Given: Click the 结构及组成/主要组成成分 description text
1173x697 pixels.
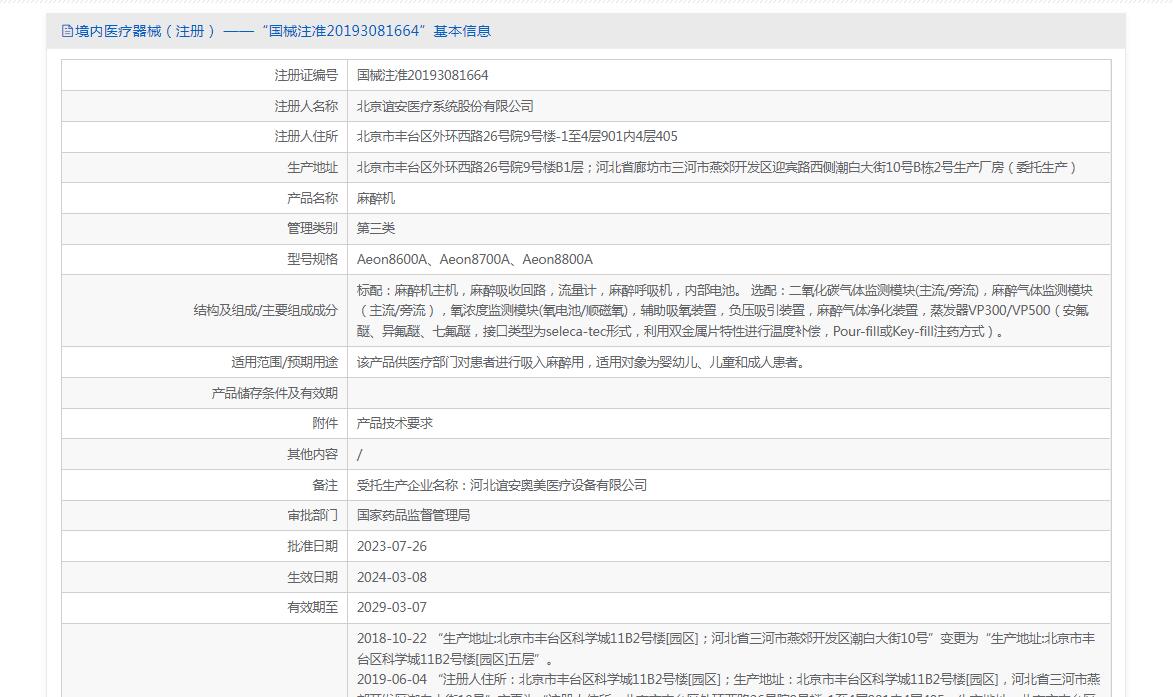Looking at the screenshot, I should point(725,310).
